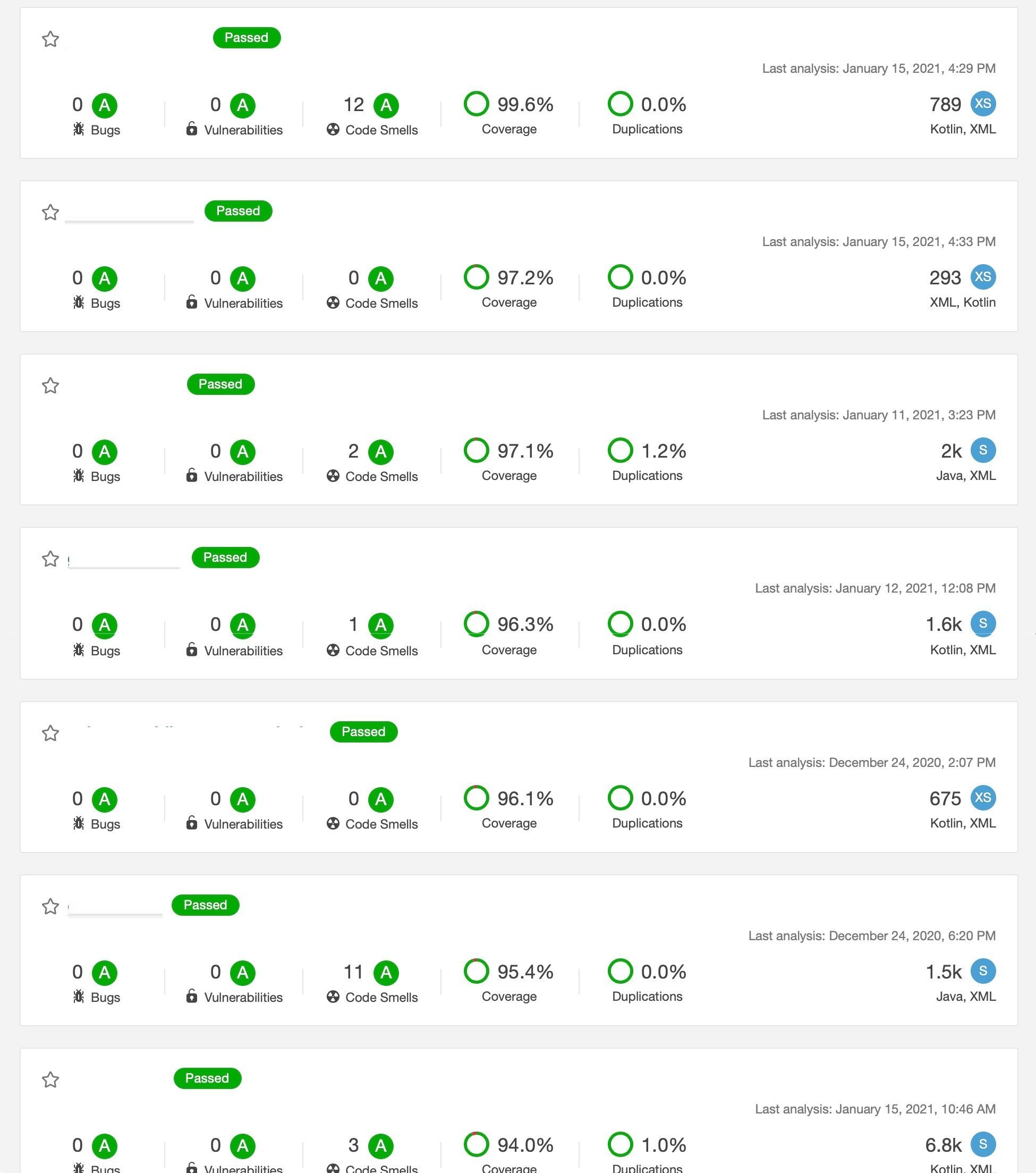Click the A rating badge beside 12 code smells
This screenshot has height=1173, width=1036.
click(x=386, y=105)
